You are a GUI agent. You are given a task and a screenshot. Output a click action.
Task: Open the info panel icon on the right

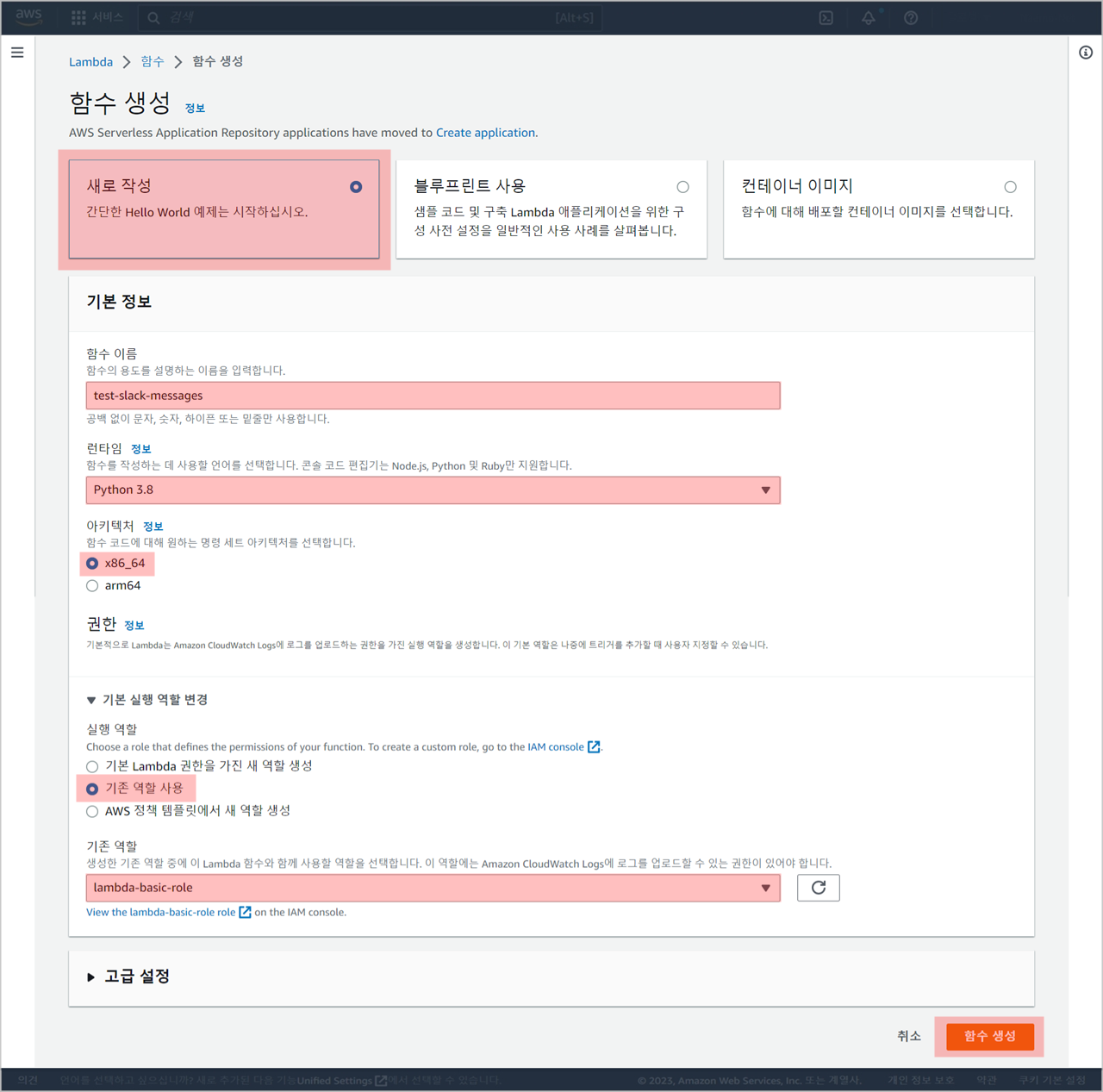click(x=1086, y=53)
